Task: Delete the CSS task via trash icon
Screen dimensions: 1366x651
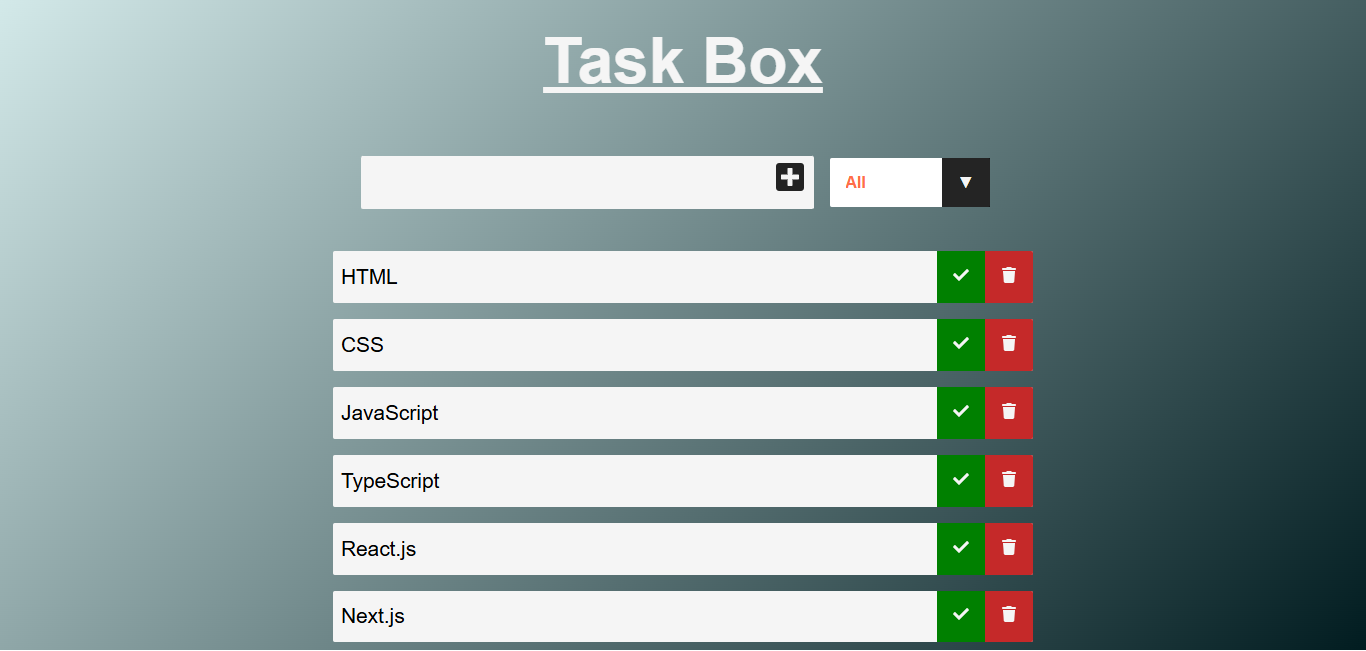Action: pyautogui.click(x=1009, y=344)
